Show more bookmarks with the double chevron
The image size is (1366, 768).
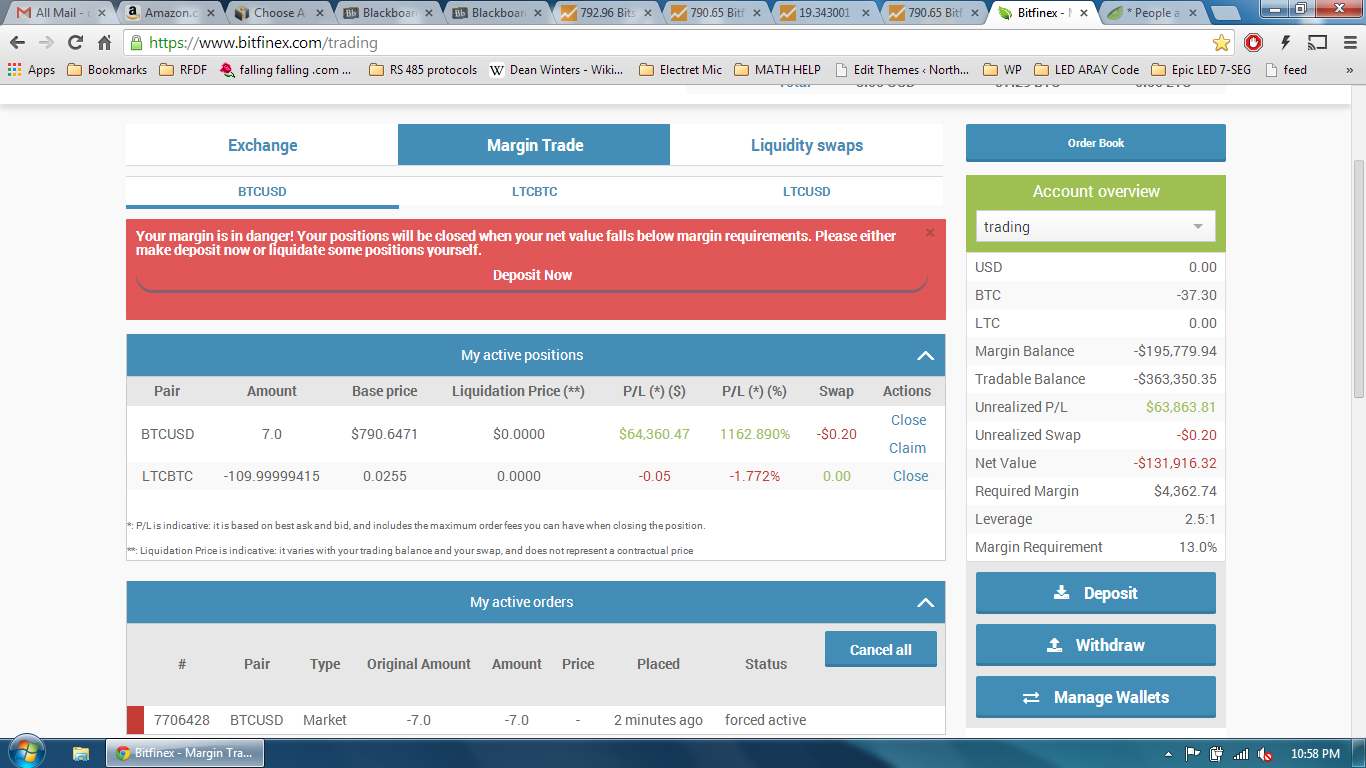pyautogui.click(x=1349, y=70)
